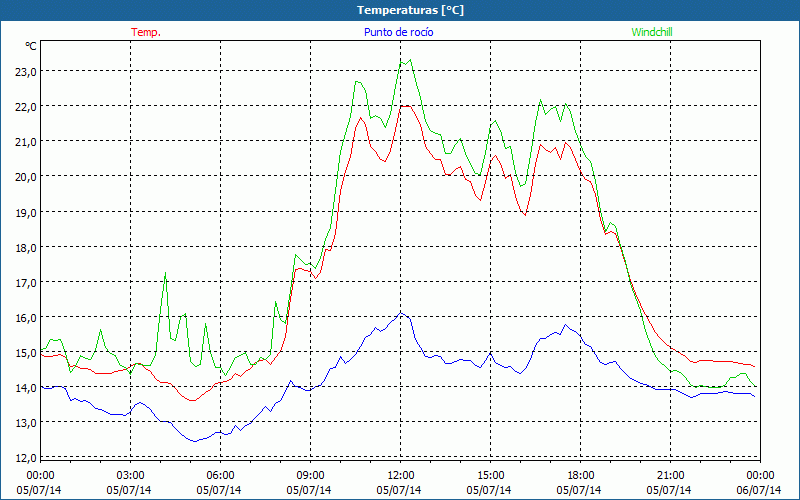Click the 15:00 time axis label
Viewport: 800px width, 500px height.
490,475
